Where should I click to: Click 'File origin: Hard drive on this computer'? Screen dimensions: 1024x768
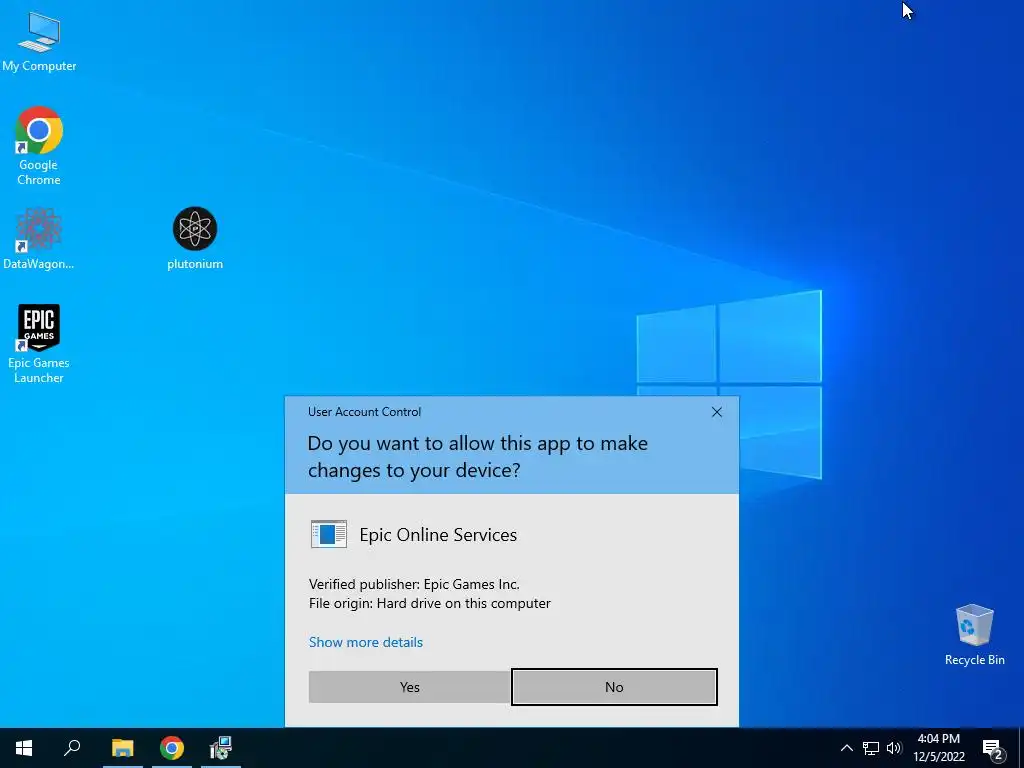430,603
